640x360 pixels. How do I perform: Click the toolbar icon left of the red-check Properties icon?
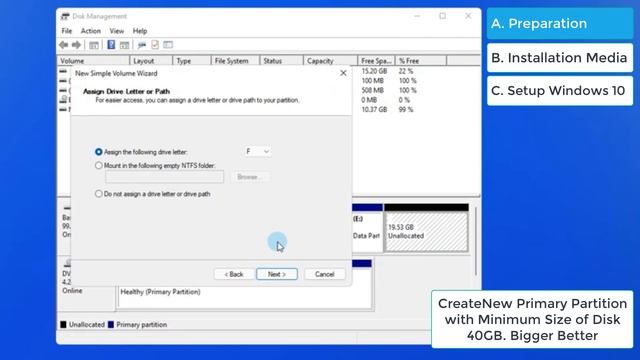point(142,45)
